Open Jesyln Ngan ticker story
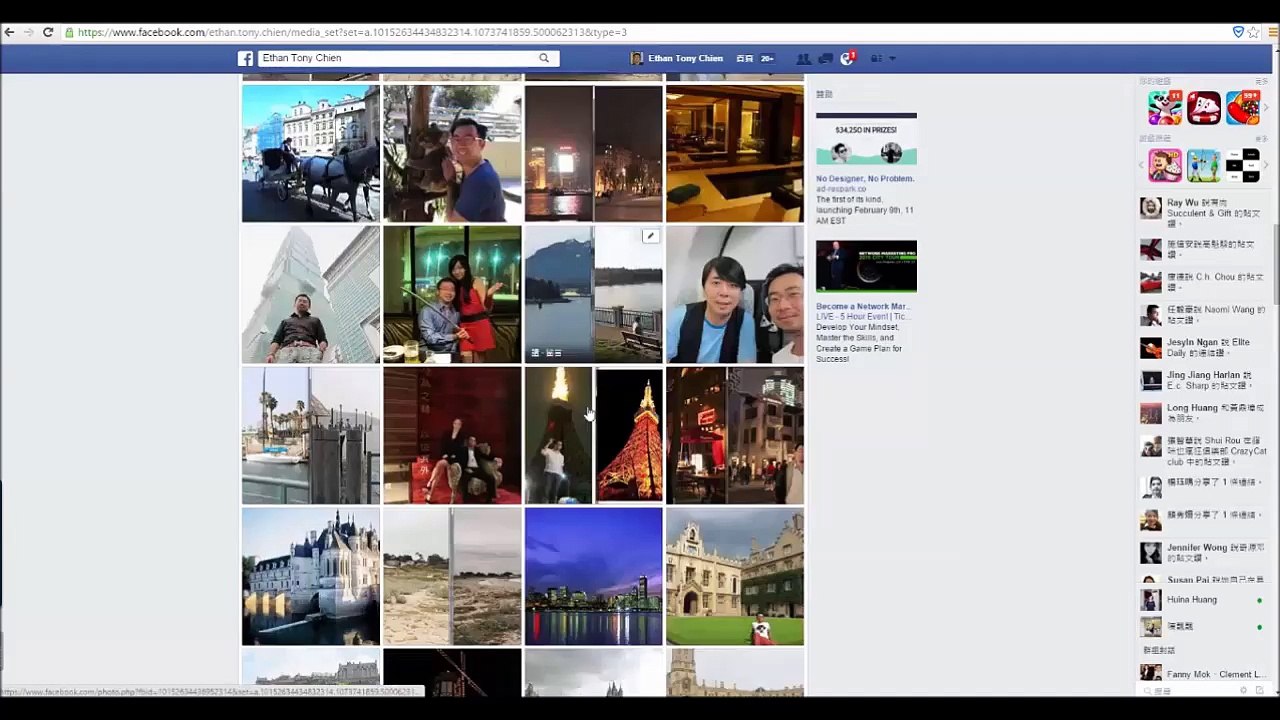The width and height of the screenshot is (1280, 720). (x=1204, y=347)
